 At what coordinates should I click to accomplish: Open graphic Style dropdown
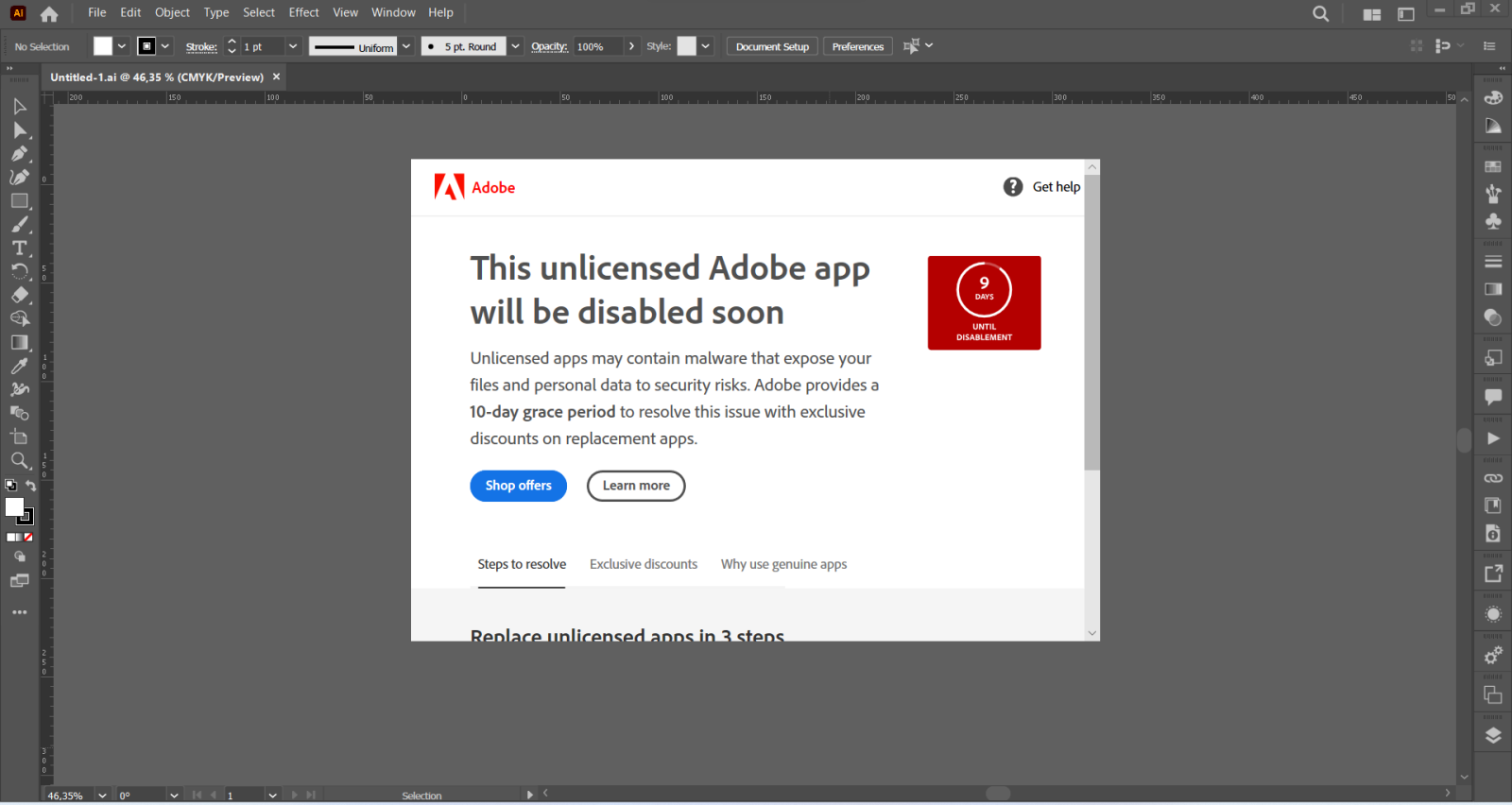point(705,46)
